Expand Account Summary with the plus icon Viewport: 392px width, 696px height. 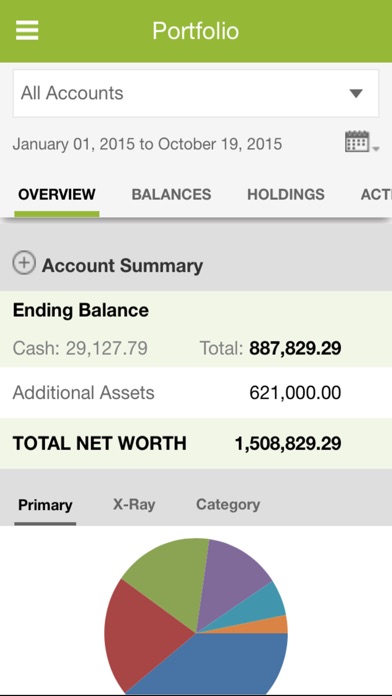(x=24, y=263)
